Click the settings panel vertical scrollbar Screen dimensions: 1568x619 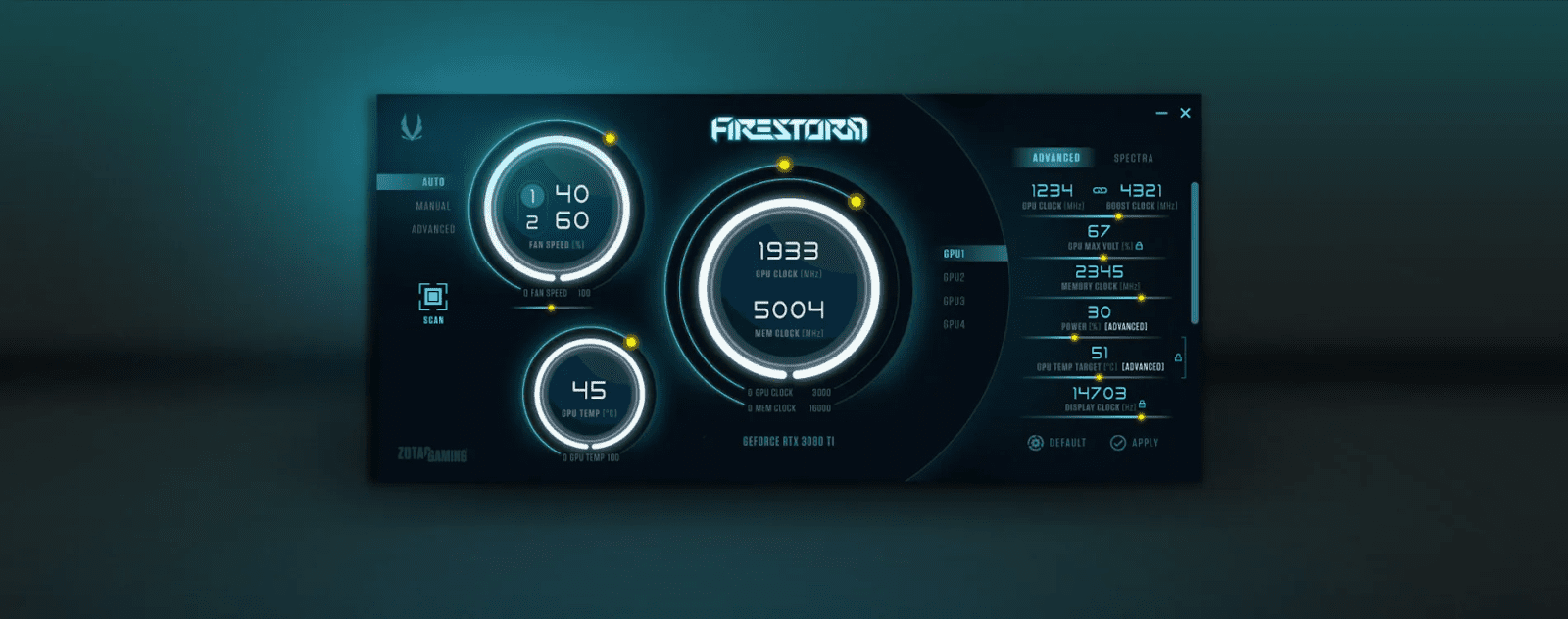1194,253
